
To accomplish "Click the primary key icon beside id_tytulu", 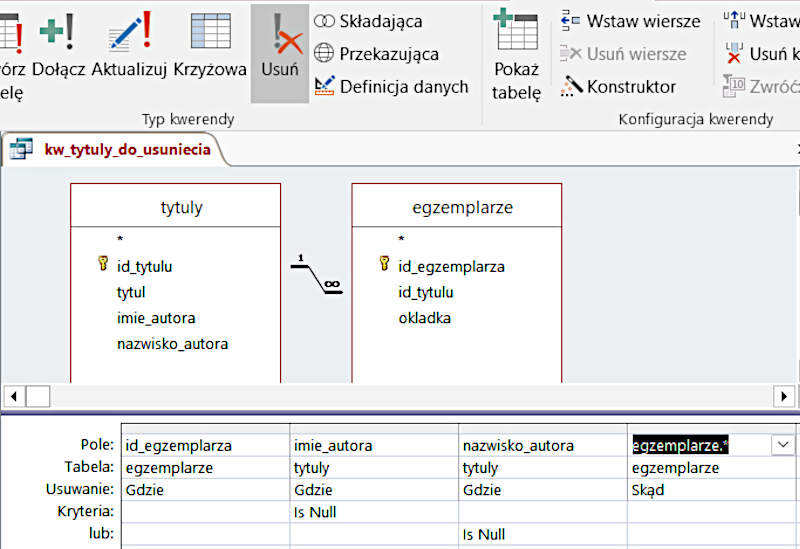I will (103, 264).
